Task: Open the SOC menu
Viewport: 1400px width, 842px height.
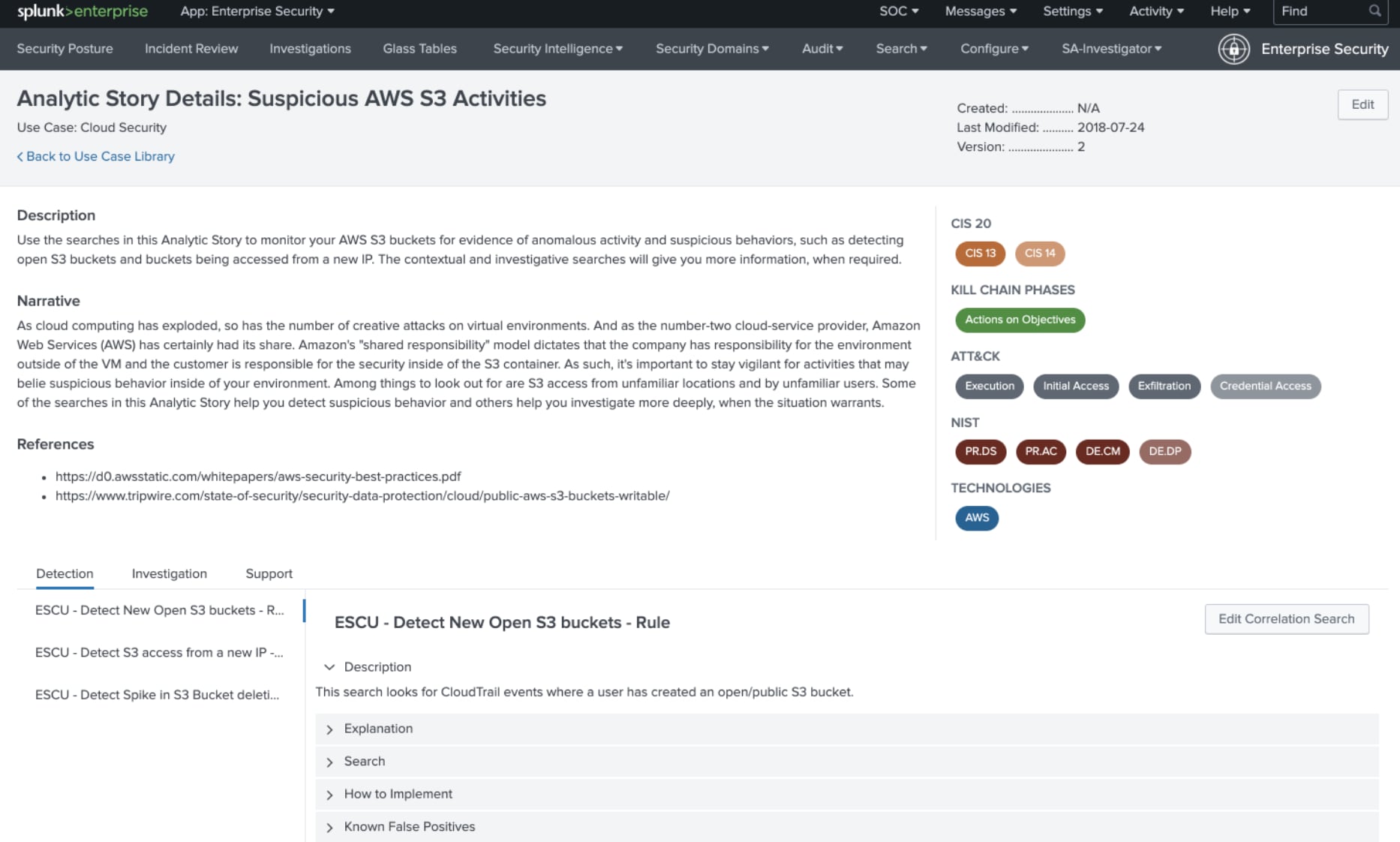Action: click(899, 11)
